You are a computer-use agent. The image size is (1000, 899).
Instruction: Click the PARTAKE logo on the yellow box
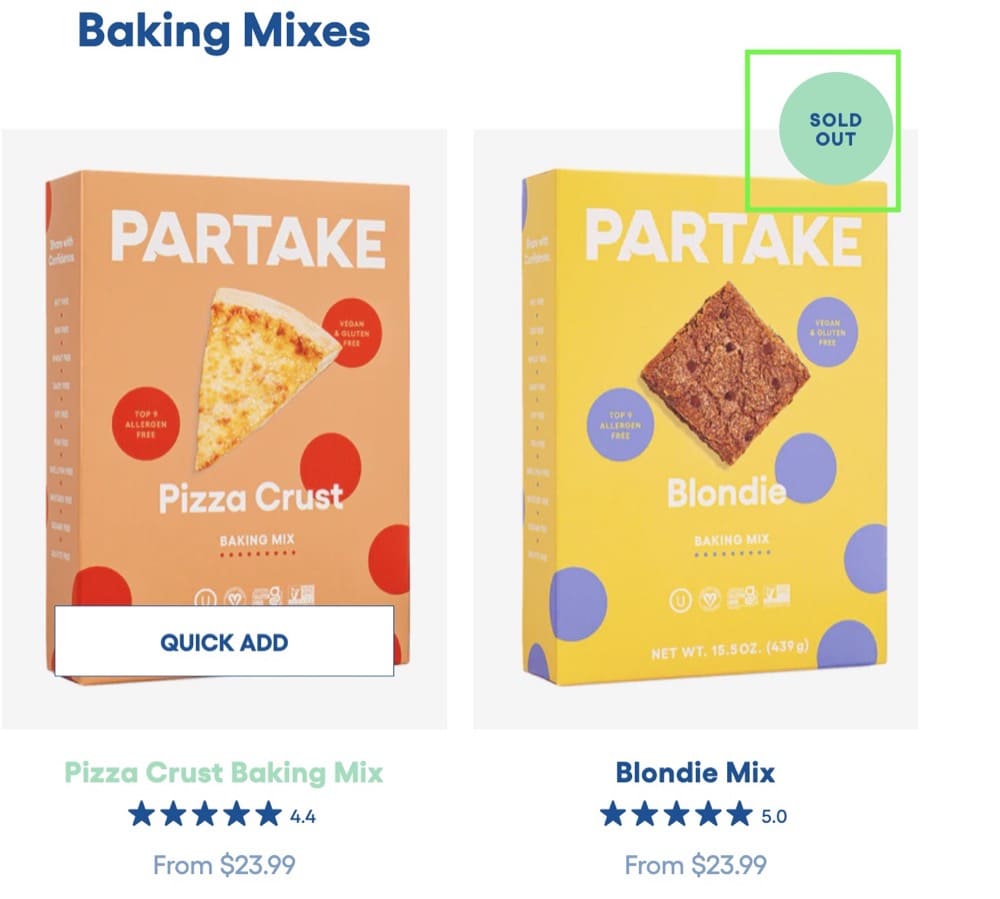[724, 237]
